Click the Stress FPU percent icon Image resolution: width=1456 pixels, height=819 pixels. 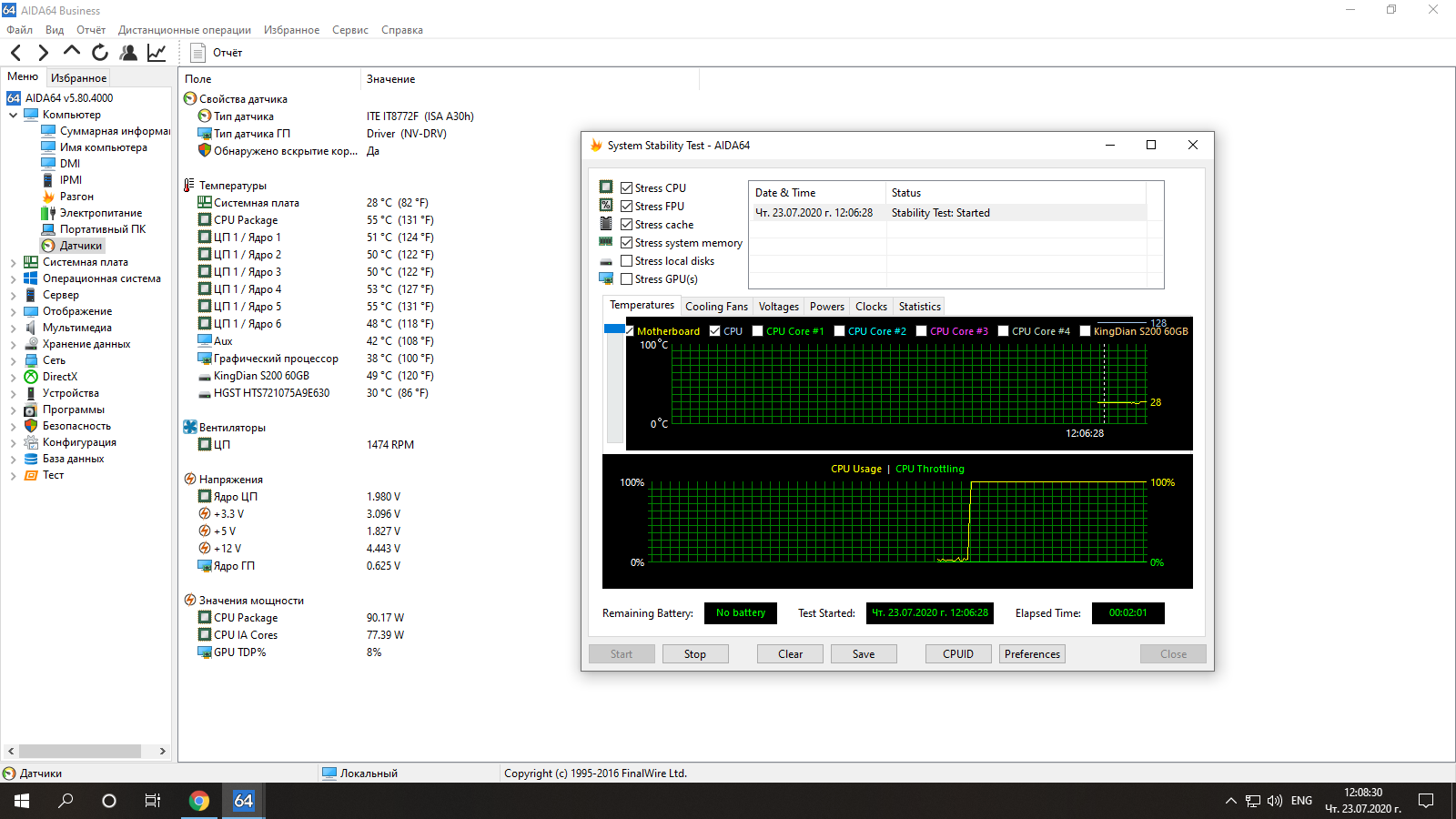[x=606, y=205]
